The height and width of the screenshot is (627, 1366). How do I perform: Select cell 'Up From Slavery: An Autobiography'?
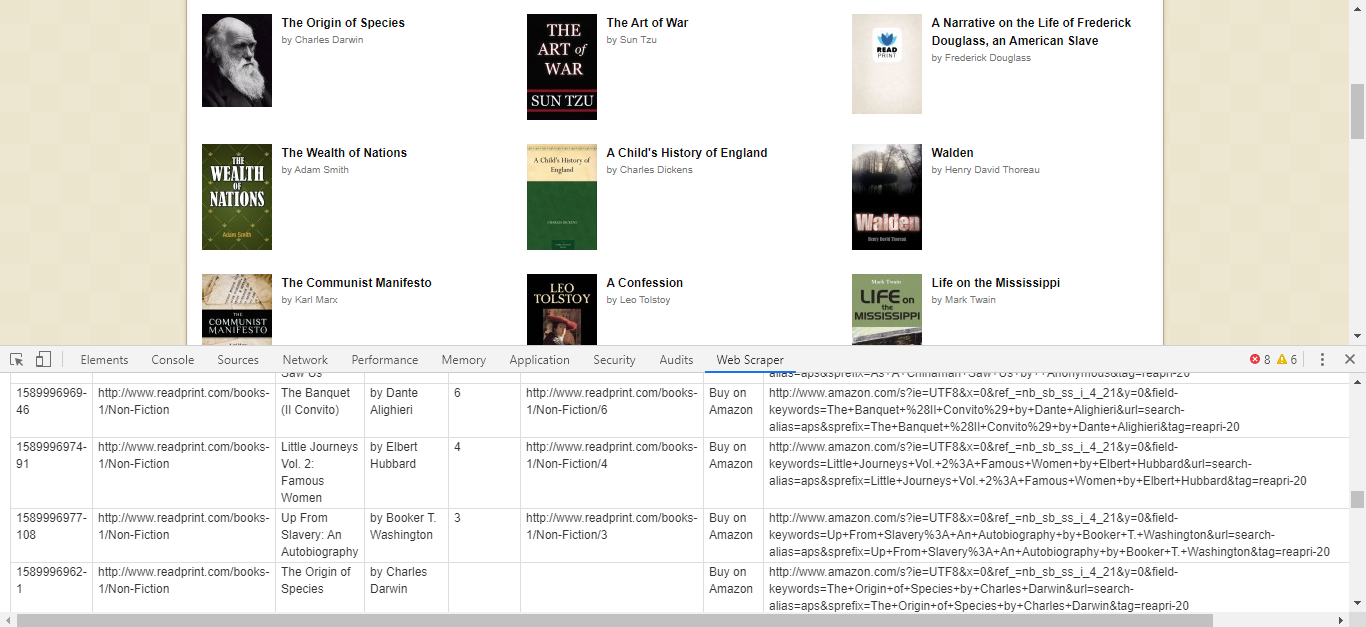tap(319, 535)
